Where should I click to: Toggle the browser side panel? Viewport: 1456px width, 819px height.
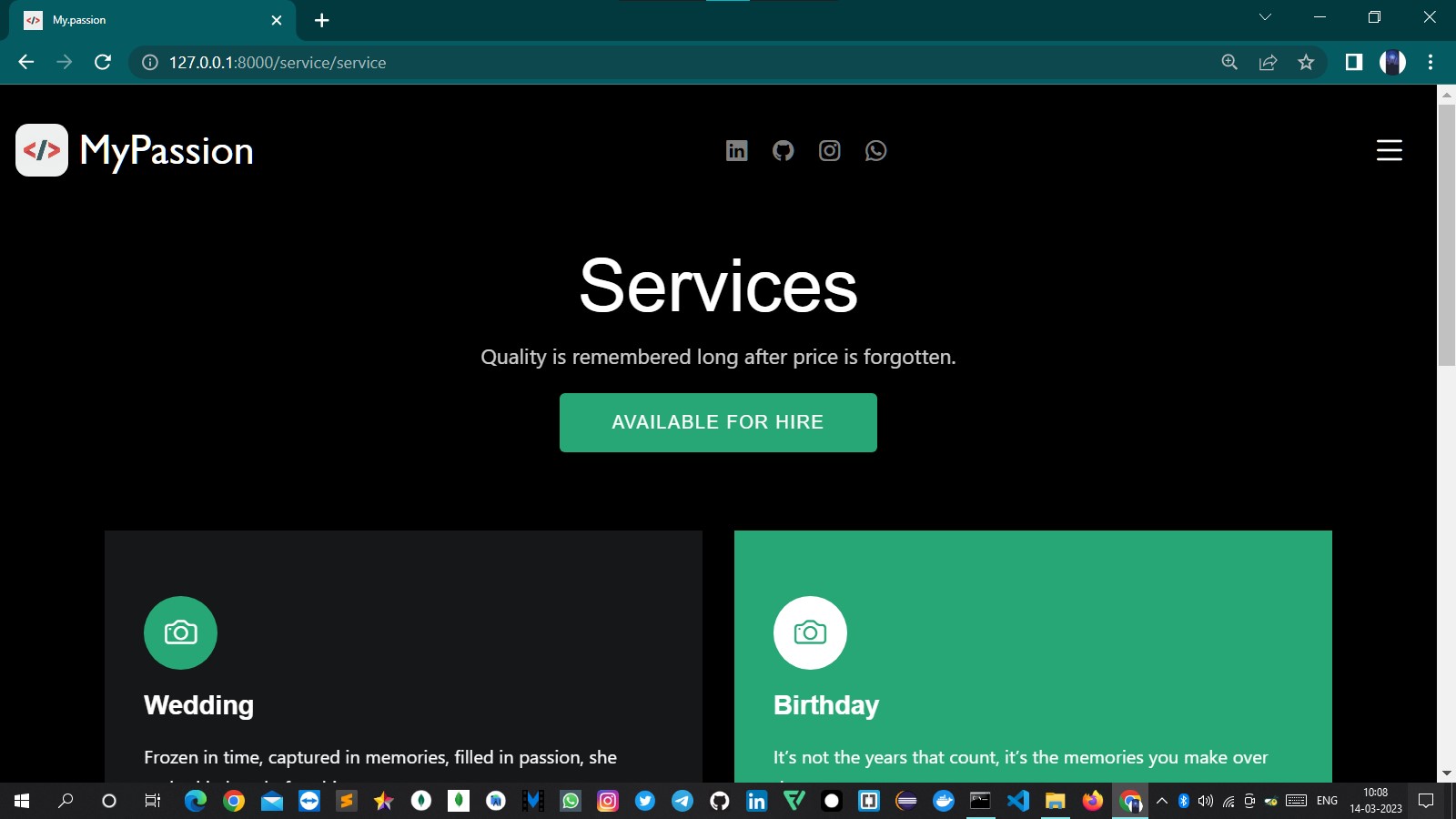pyautogui.click(x=1354, y=62)
